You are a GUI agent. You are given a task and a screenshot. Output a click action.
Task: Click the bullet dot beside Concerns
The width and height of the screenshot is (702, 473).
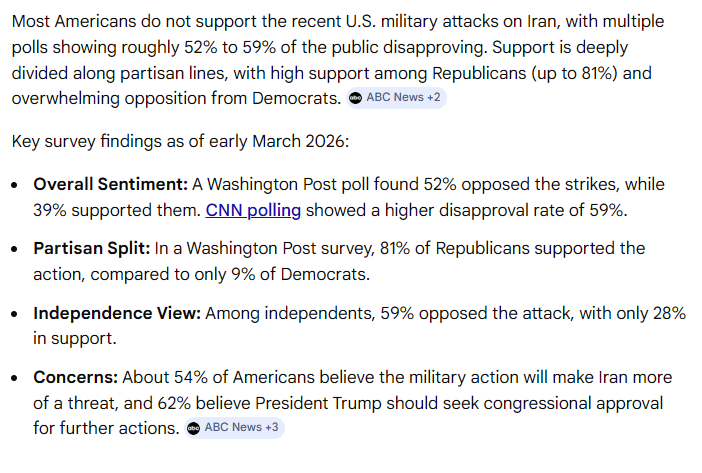point(17,378)
